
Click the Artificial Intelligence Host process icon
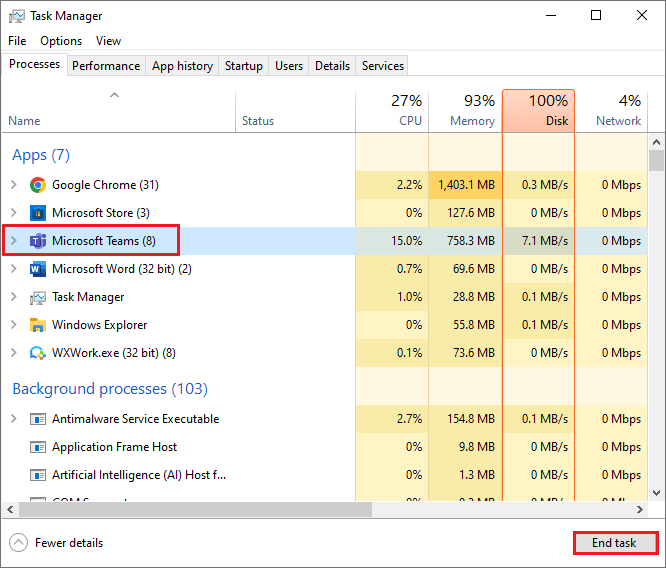click(38, 475)
